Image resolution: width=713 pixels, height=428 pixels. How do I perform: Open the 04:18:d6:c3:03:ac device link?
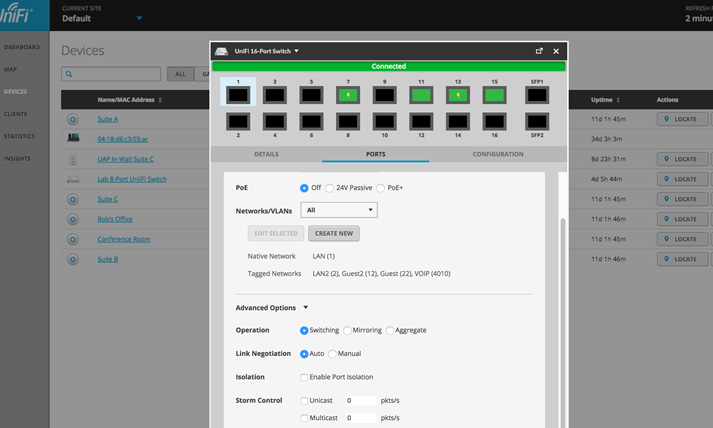[123, 139]
